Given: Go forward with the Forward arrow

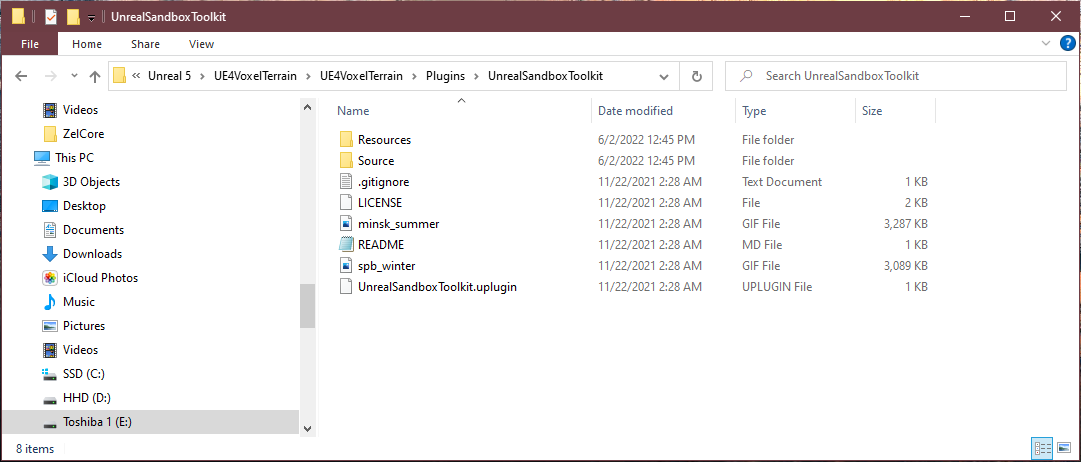Looking at the screenshot, I should tap(50, 76).
